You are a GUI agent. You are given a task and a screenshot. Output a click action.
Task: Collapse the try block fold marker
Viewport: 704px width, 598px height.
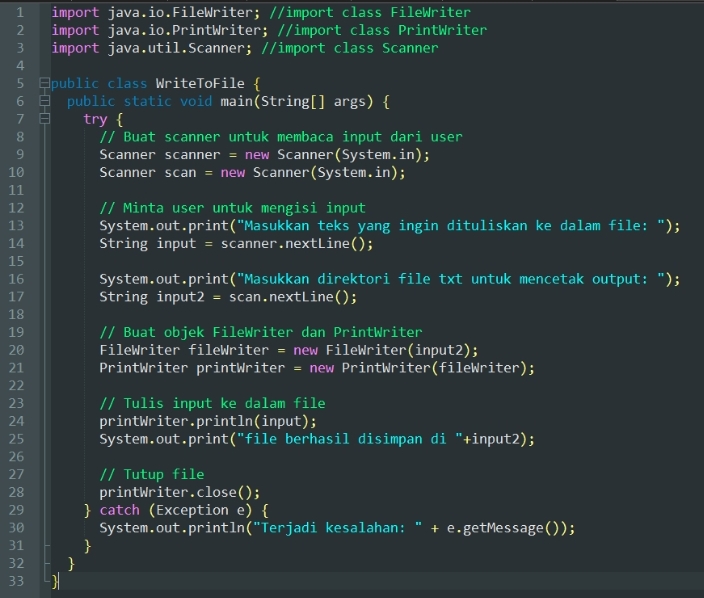pos(43,119)
